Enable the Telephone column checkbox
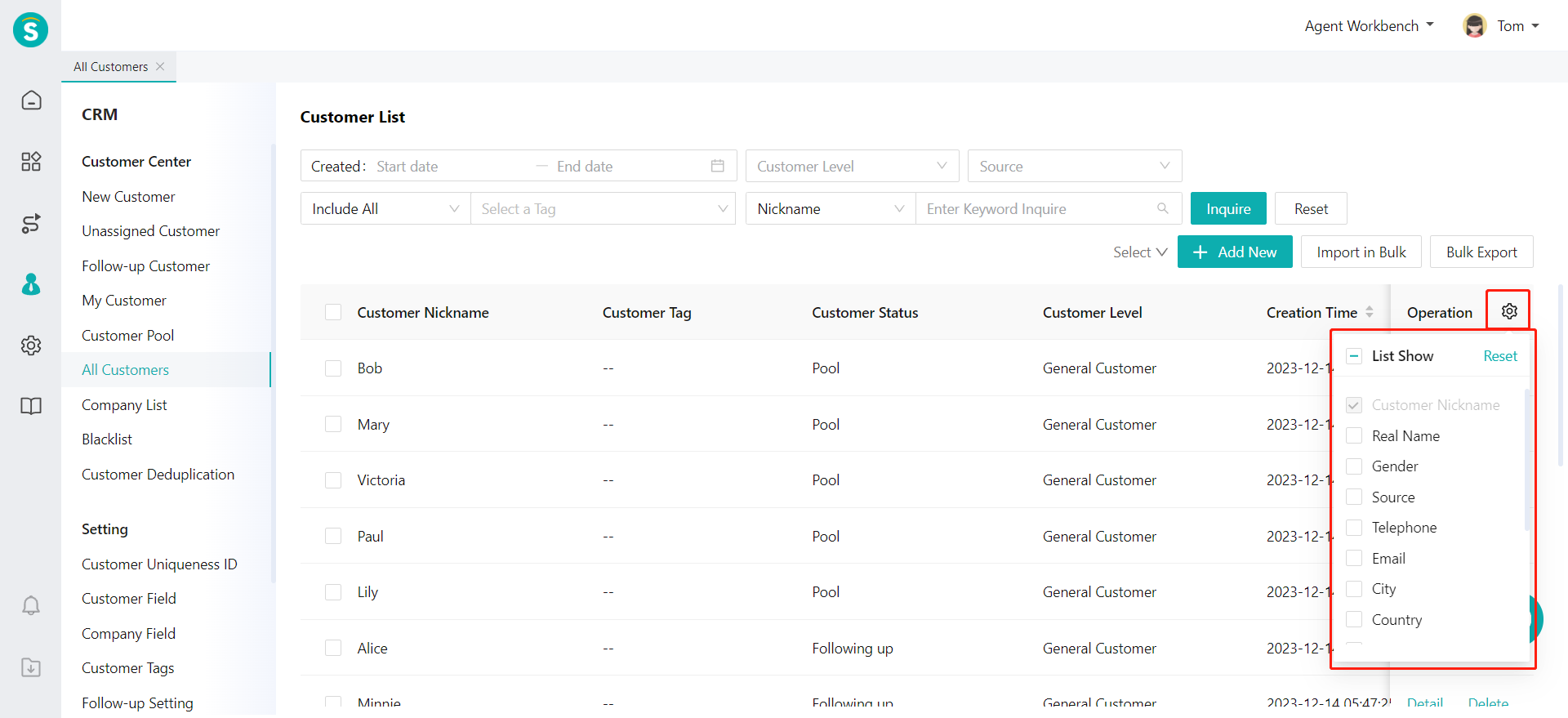 (1354, 528)
